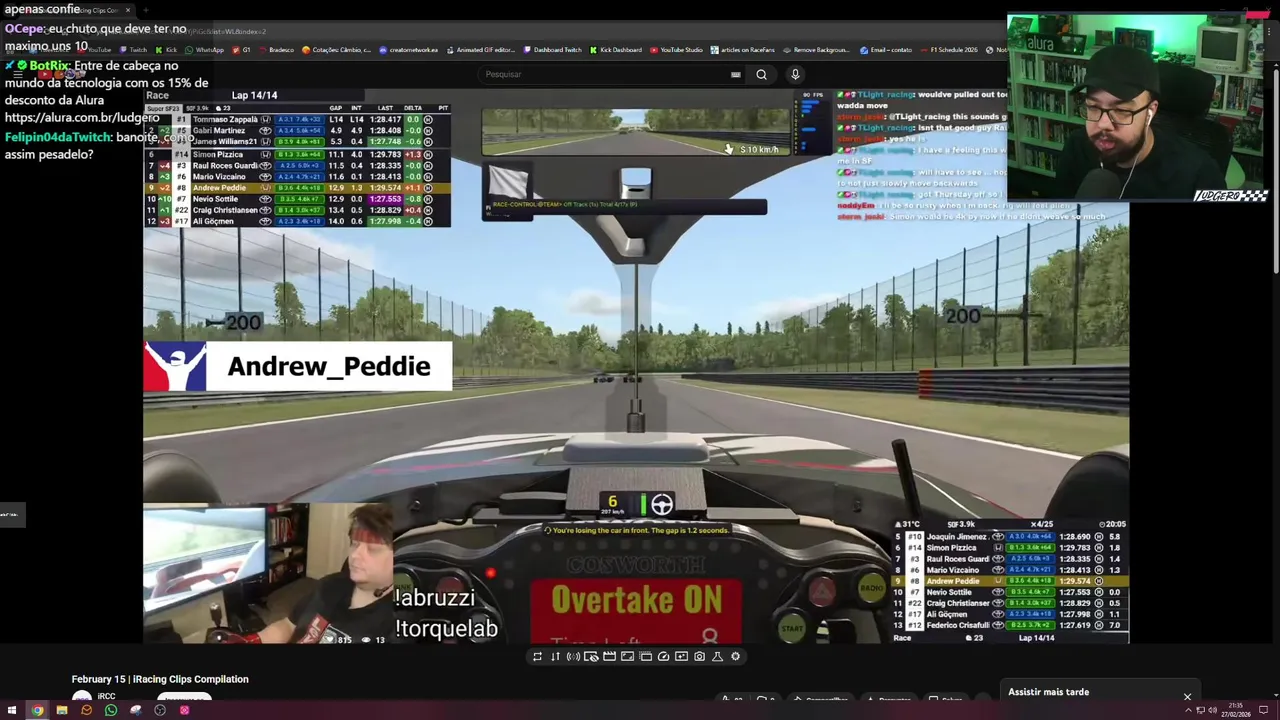The image size is (1280, 720).
Task: Open File Explorer from the taskbar
Action: click(61, 710)
